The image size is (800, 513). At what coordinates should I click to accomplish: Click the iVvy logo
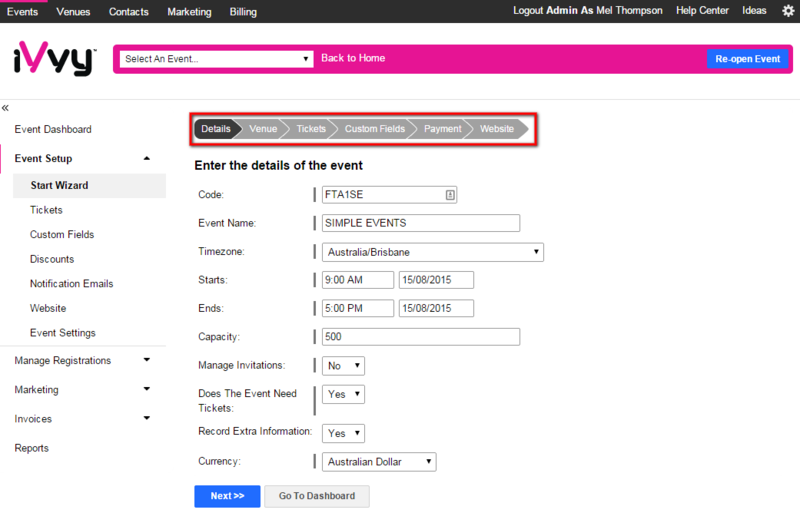click(54, 59)
